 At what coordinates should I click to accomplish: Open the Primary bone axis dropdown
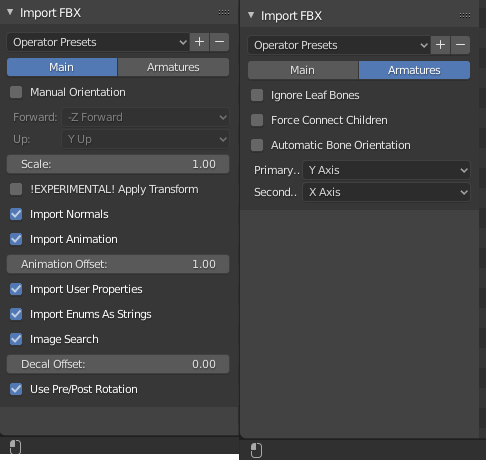386,170
